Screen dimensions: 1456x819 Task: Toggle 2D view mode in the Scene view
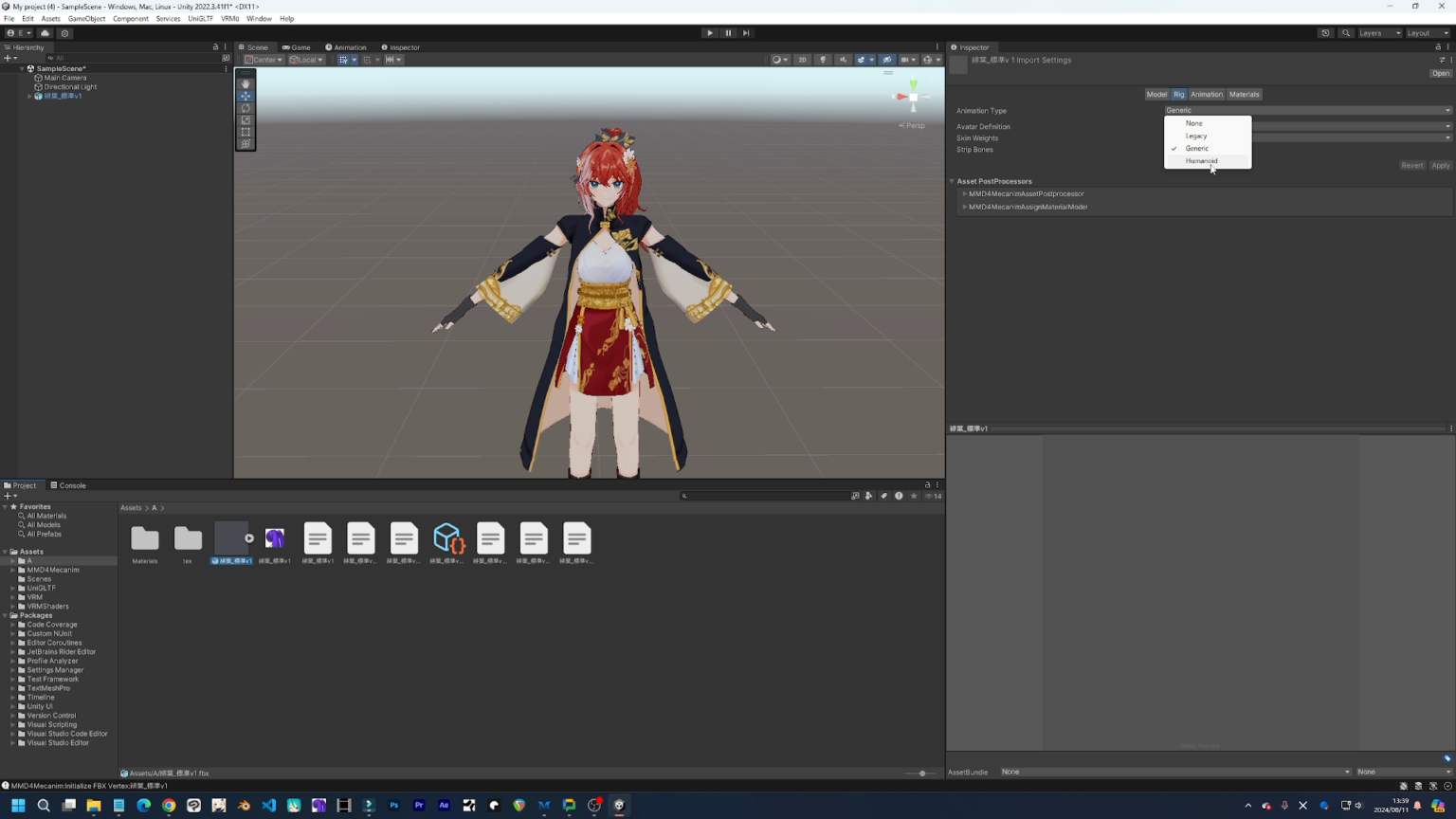[802, 59]
